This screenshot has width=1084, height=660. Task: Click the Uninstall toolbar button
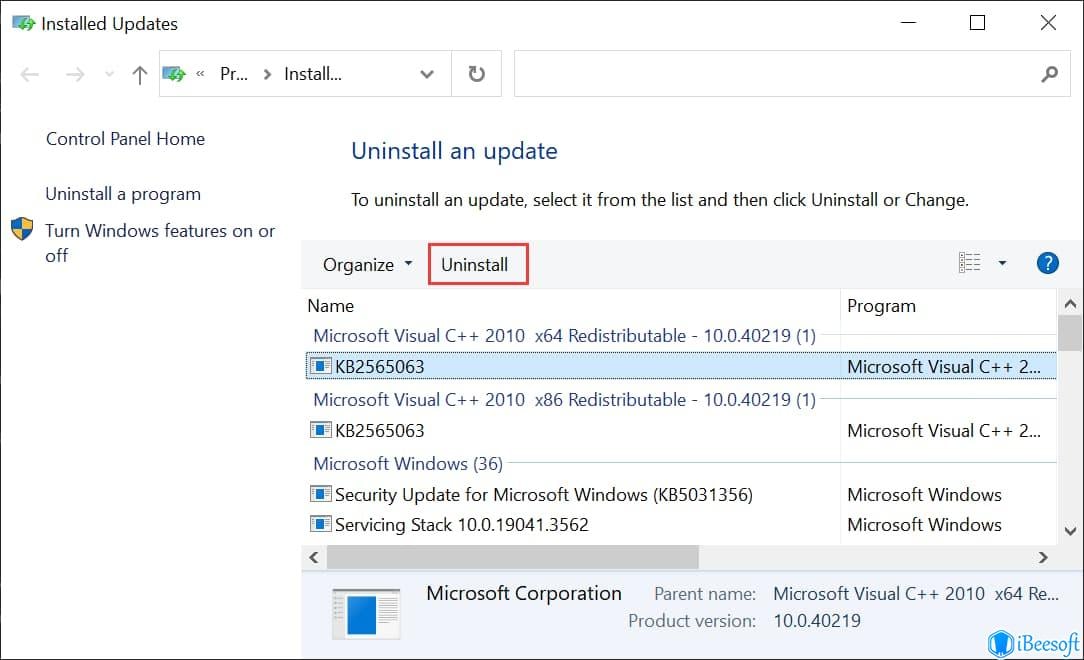(475, 265)
